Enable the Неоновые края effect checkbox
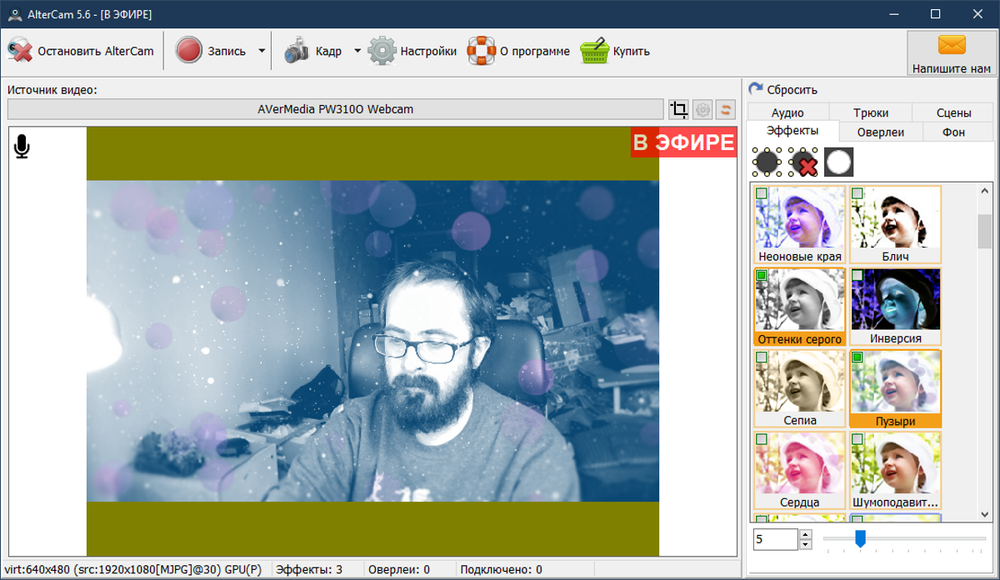 (761, 193)
